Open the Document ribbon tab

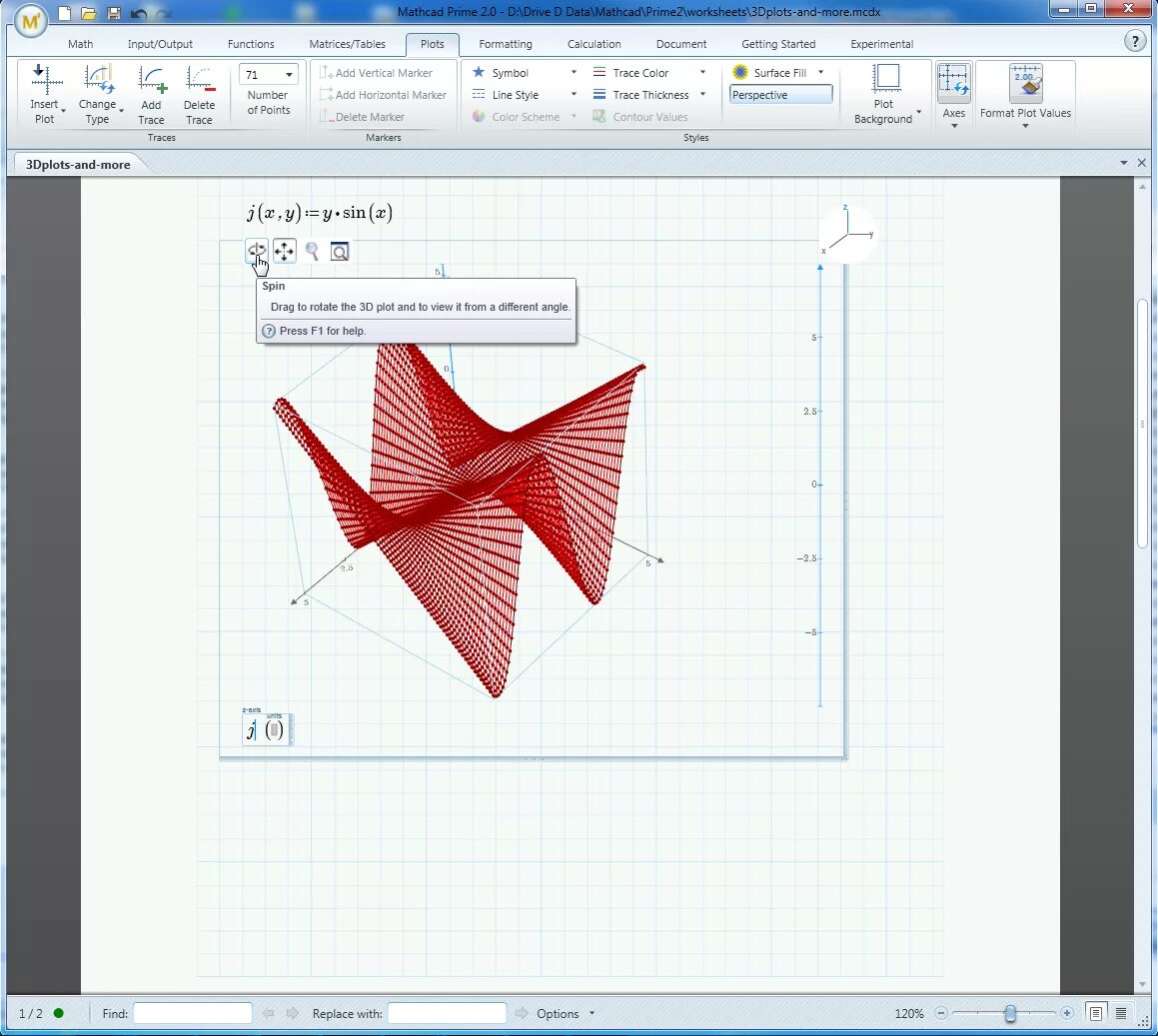tap(681, 44)
